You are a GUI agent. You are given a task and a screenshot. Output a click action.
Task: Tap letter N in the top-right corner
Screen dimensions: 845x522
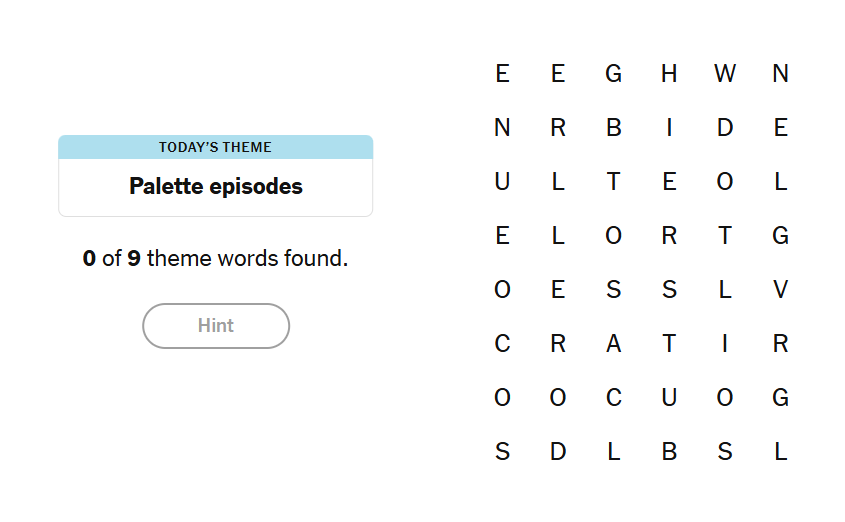(781, 73)
